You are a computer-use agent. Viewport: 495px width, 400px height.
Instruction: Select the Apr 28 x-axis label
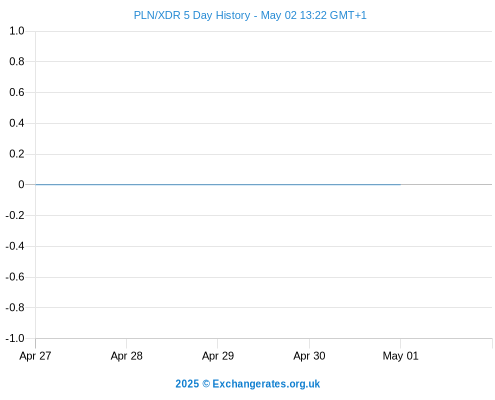[x=126, y=356]
